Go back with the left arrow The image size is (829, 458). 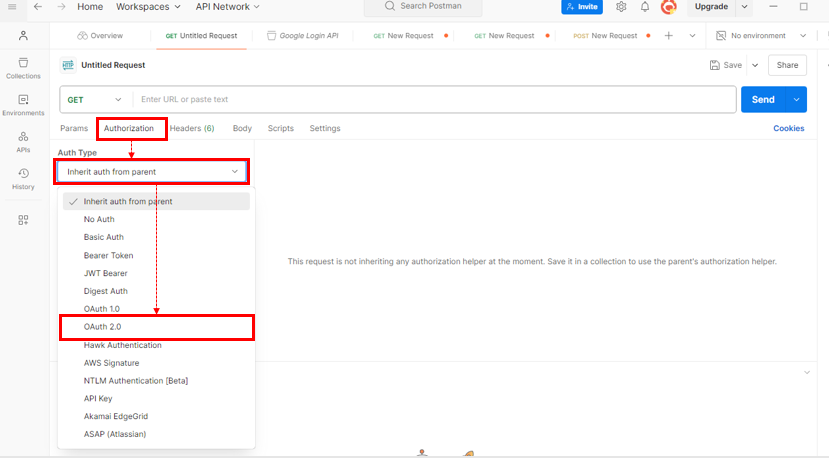(38, 7)
